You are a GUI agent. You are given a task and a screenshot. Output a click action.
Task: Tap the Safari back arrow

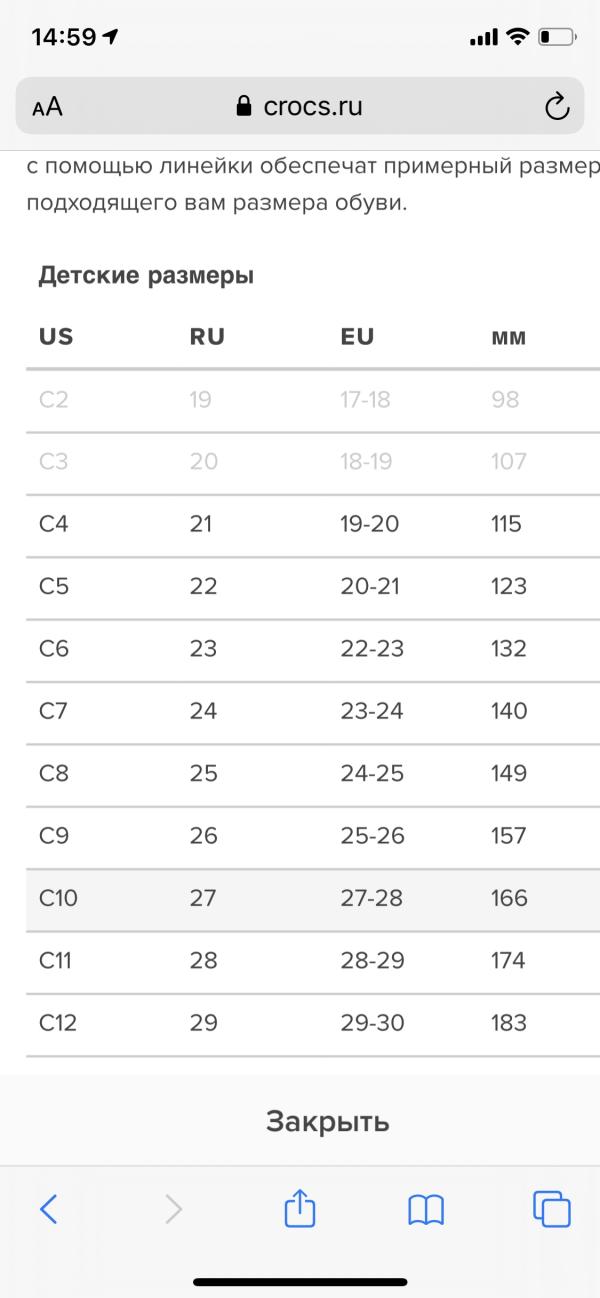tap(48, 1210)
